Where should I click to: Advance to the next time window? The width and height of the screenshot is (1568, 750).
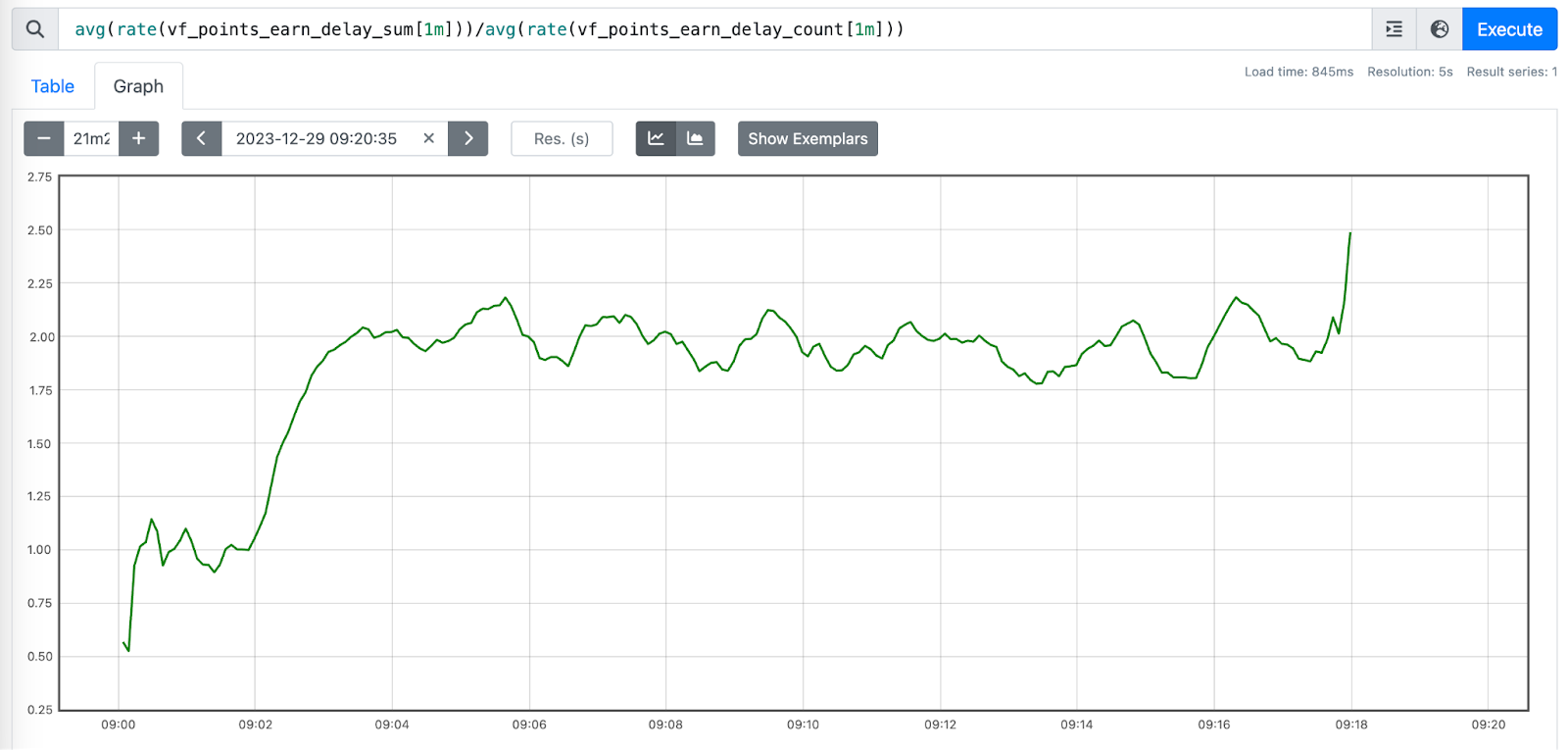pos(468,138)
